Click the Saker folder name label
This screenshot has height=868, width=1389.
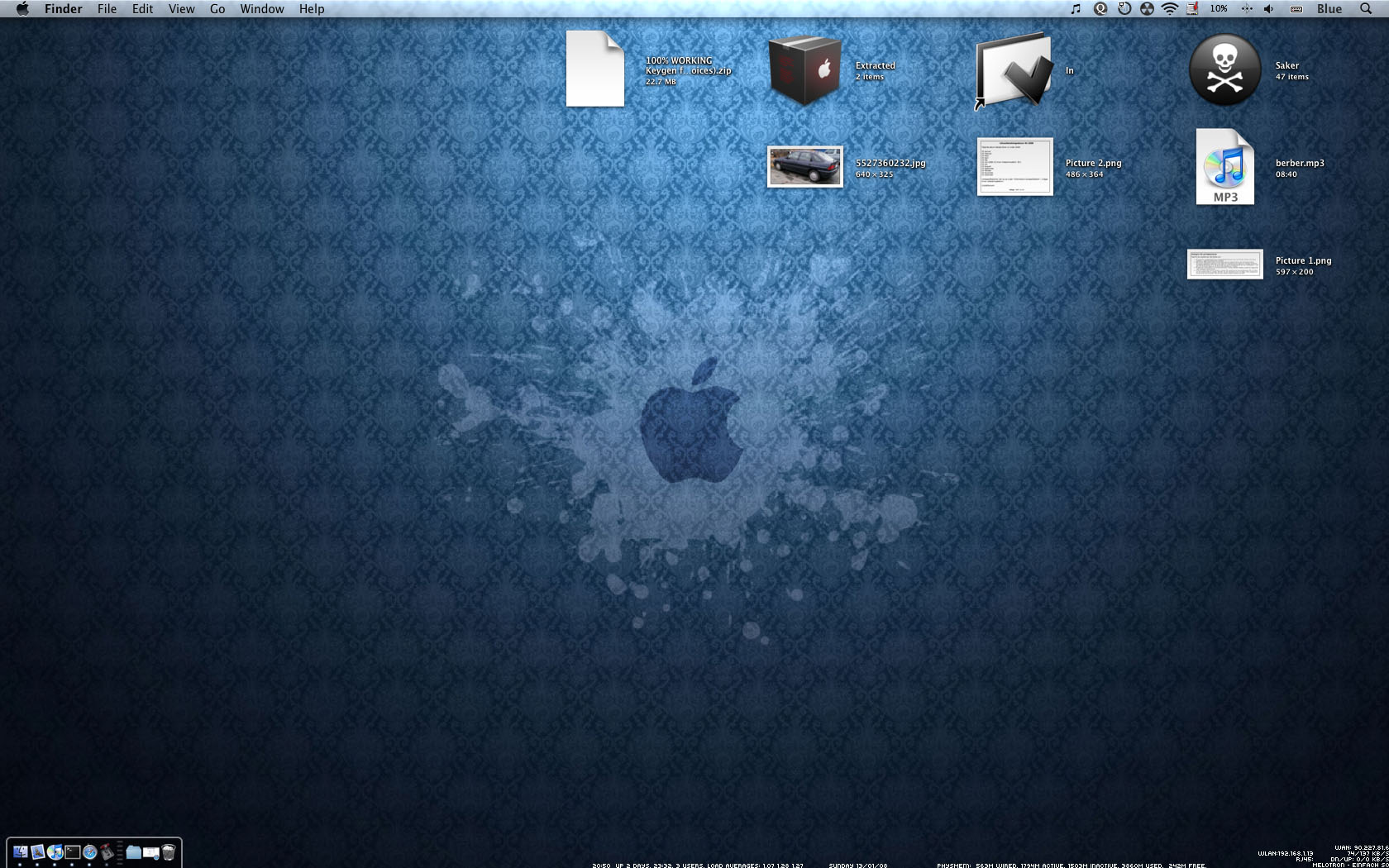click(x=1287, y=65)
